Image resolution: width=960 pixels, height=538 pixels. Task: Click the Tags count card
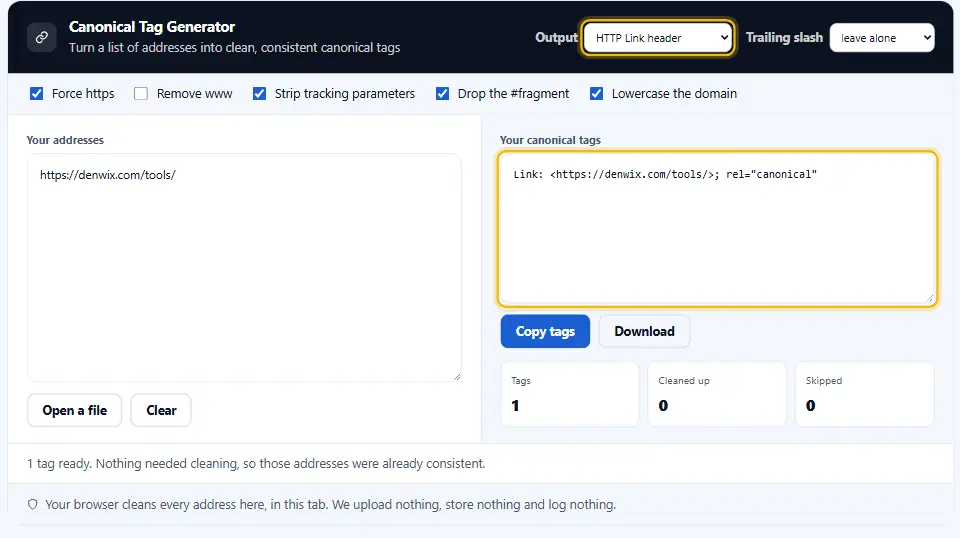pyautogui.click(x=569, y=394)
